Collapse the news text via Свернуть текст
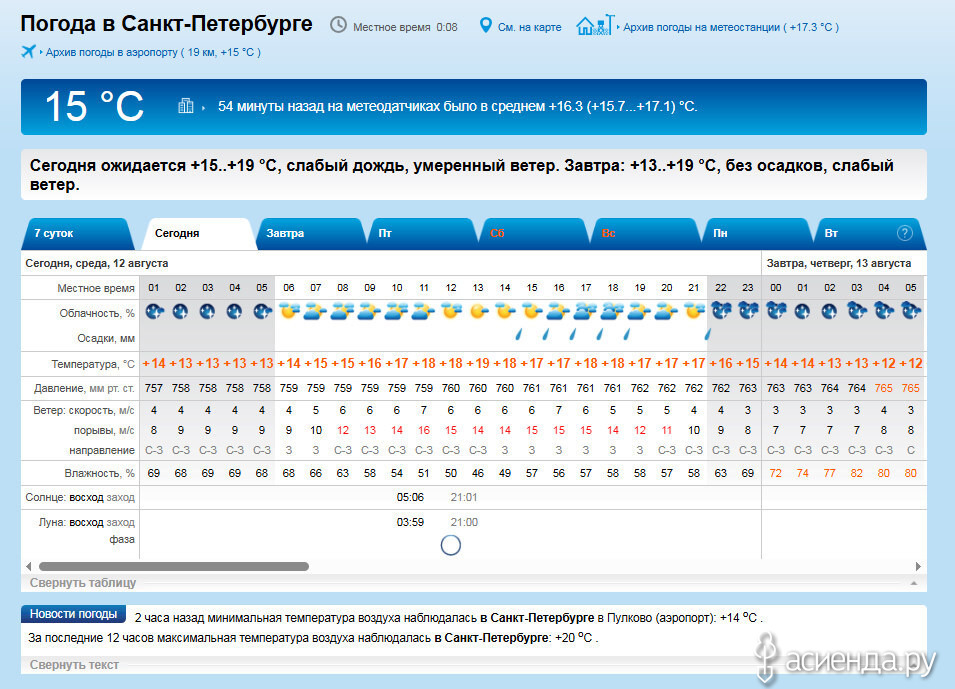The height and width of the screenshot is (689, 955). click(74, 665)
